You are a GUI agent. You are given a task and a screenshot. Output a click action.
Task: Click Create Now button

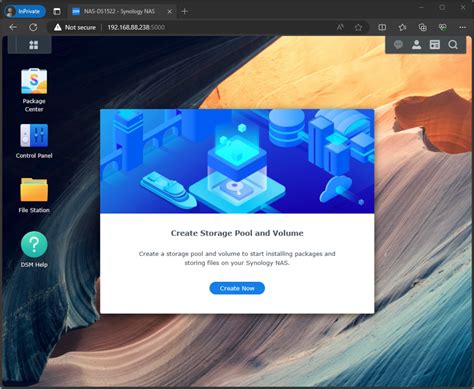[237, 288]
